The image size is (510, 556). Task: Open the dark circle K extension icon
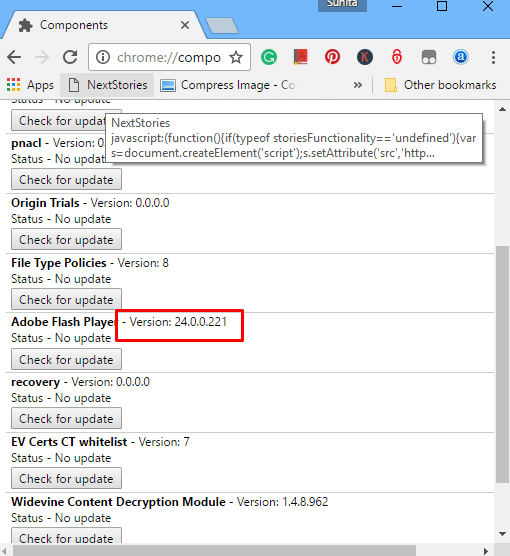coord(365,57)
